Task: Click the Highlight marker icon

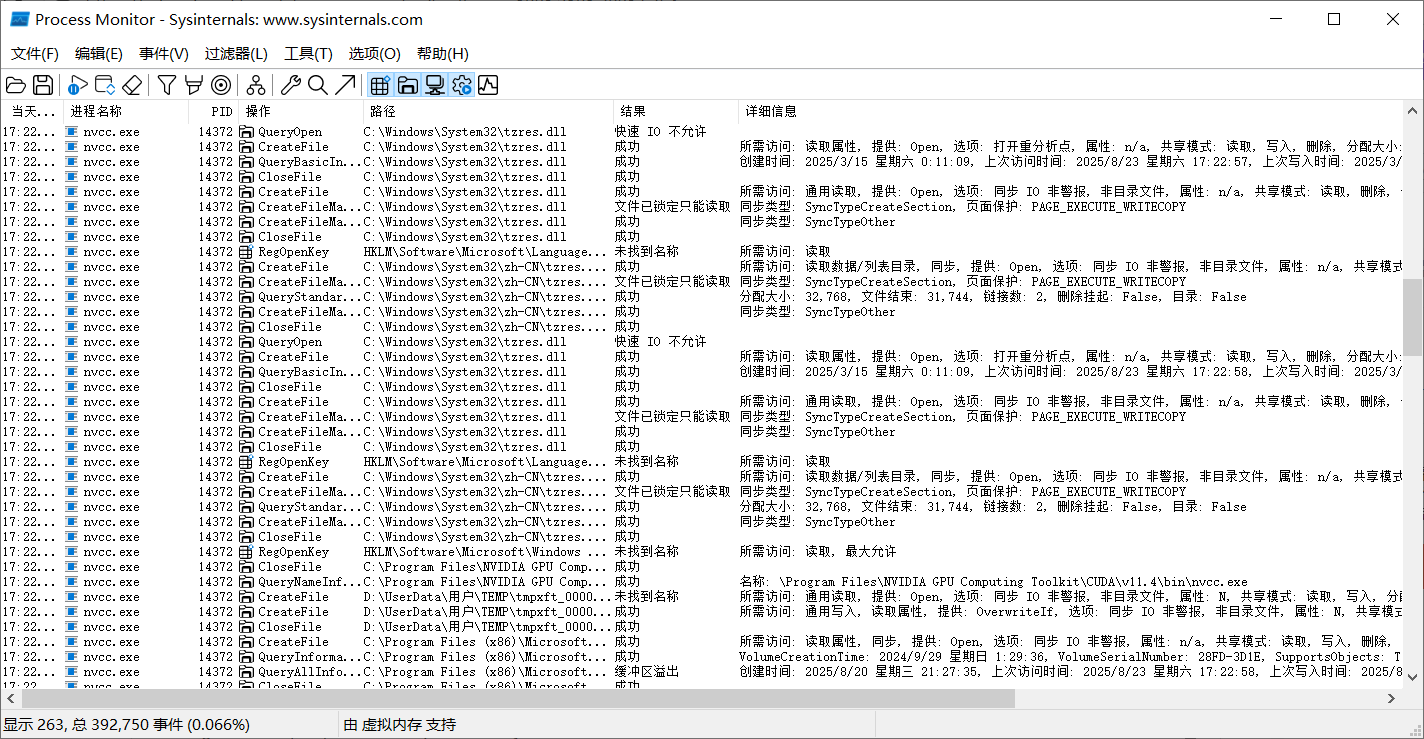Action: point(194,85)
